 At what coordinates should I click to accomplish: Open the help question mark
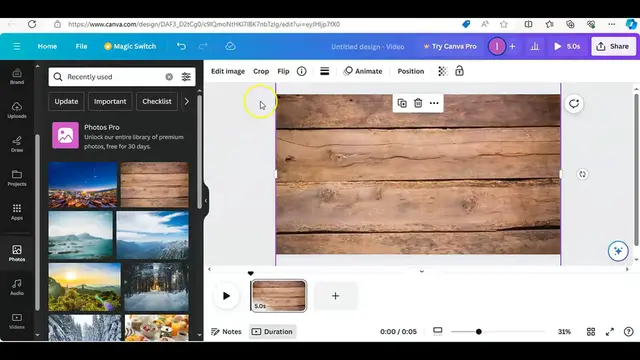(x=629, y=332)
